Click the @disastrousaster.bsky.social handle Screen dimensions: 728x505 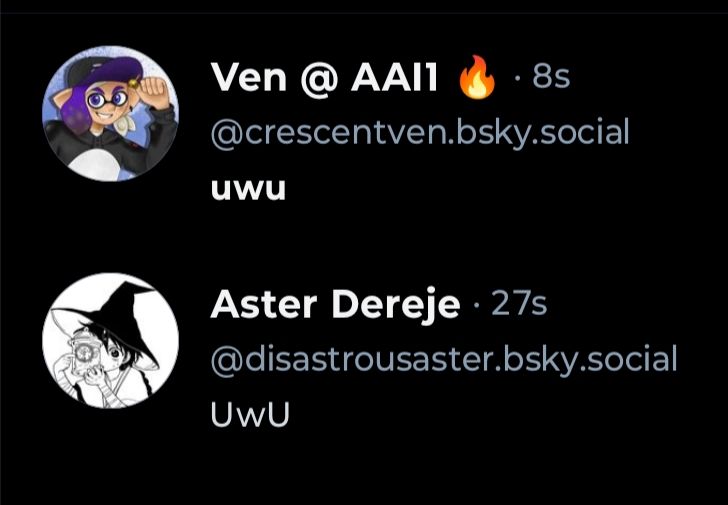click(x=444, y=360)
